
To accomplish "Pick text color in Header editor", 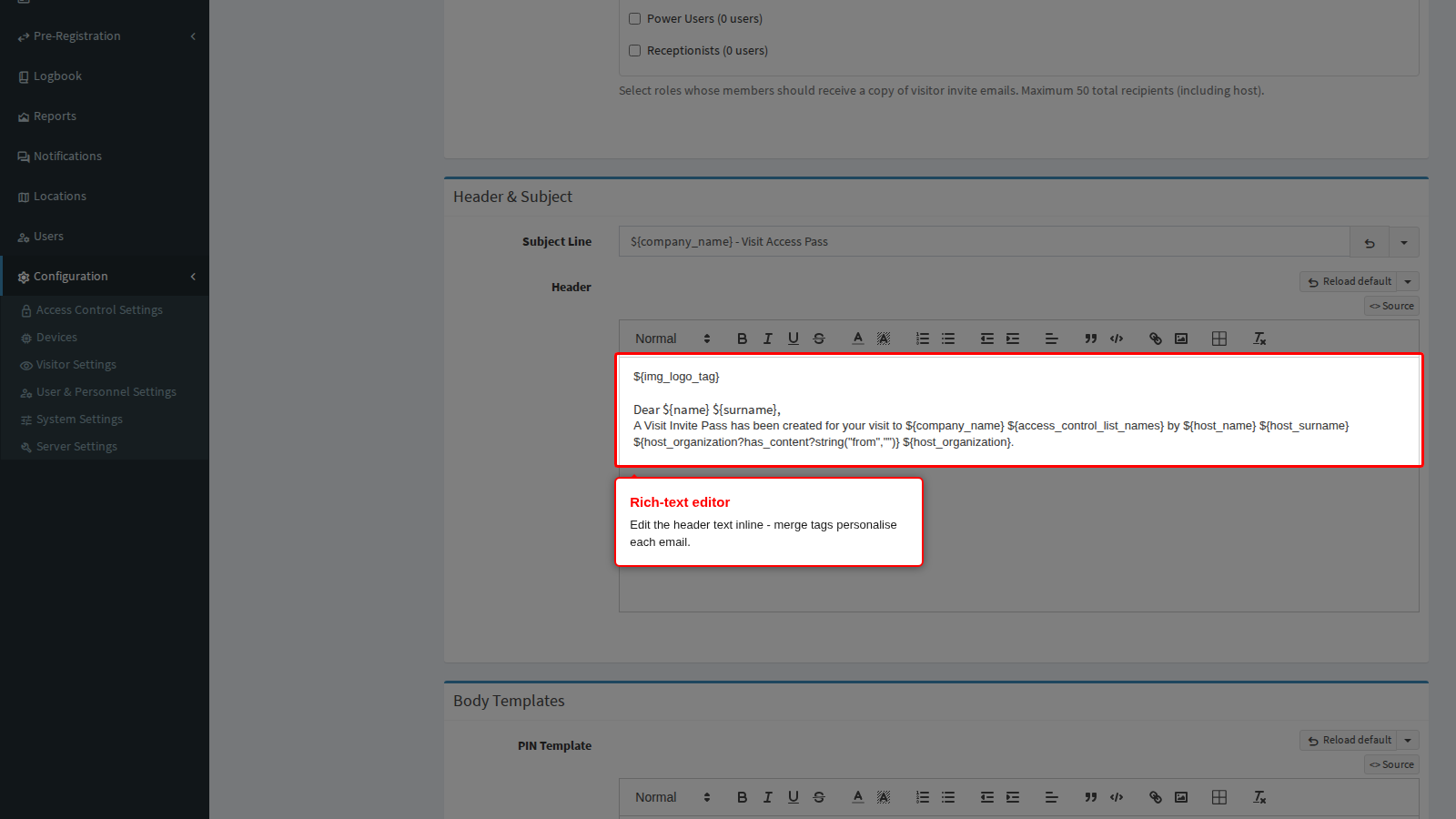I will [857, 339].
